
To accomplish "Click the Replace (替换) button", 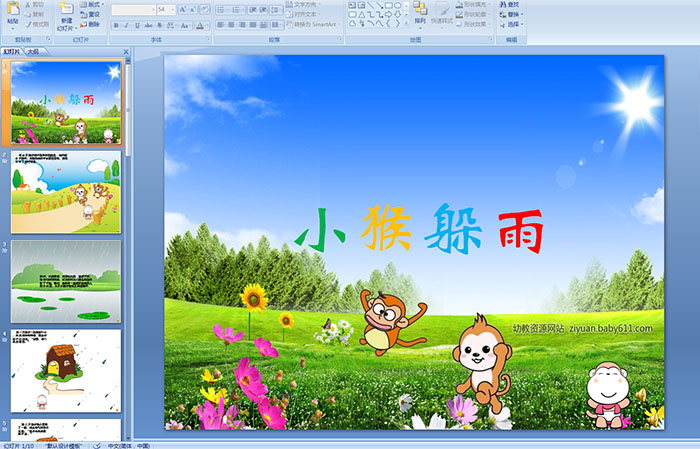I will click(x=513, y=15).
